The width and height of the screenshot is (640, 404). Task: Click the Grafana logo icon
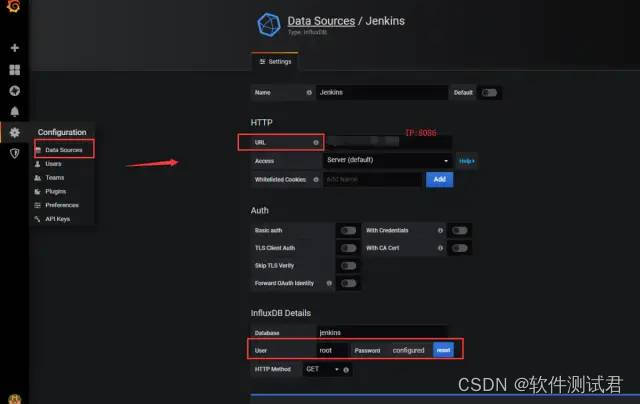coord(13,6)
